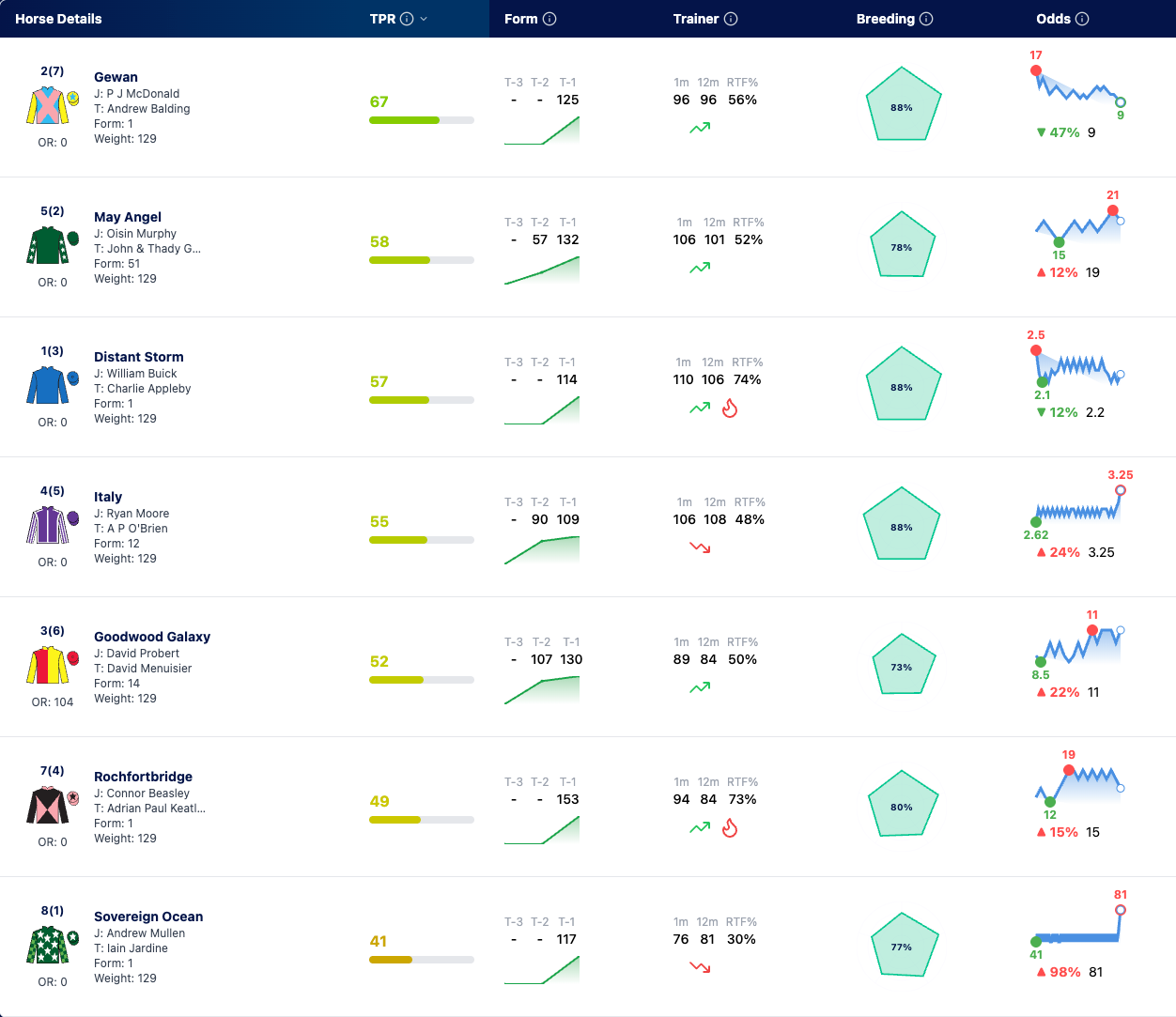1176x1017 pixels.
Task: Click Gewan's green upward trend arrow
Action: [700, 128]
